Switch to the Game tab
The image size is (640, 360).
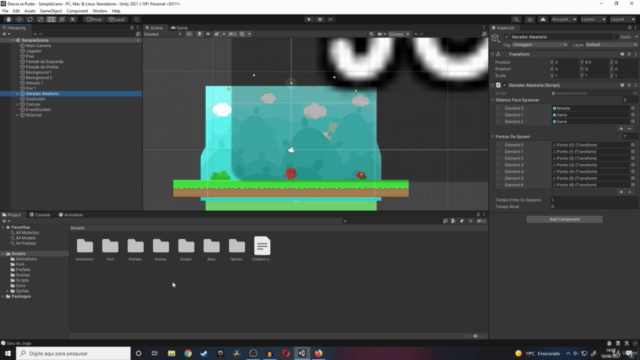(180, 28)
